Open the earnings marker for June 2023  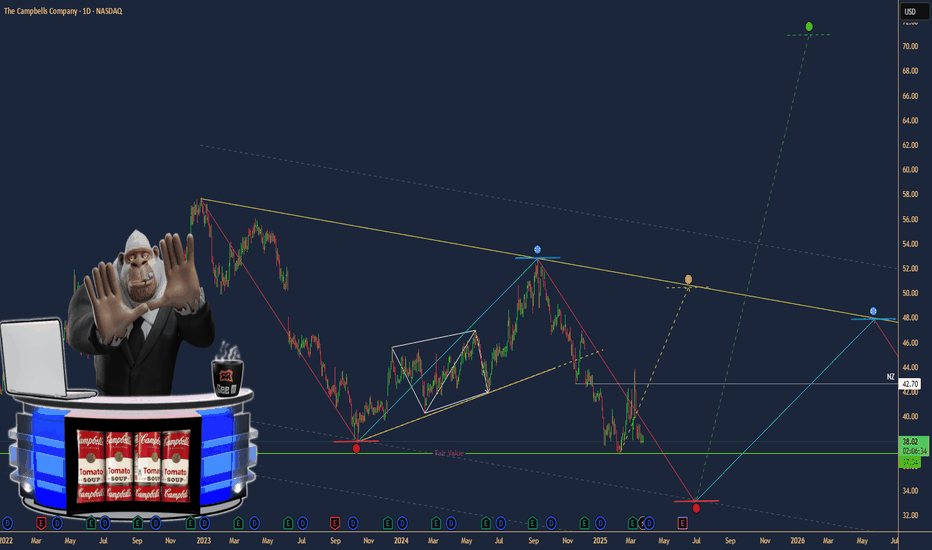288,523
